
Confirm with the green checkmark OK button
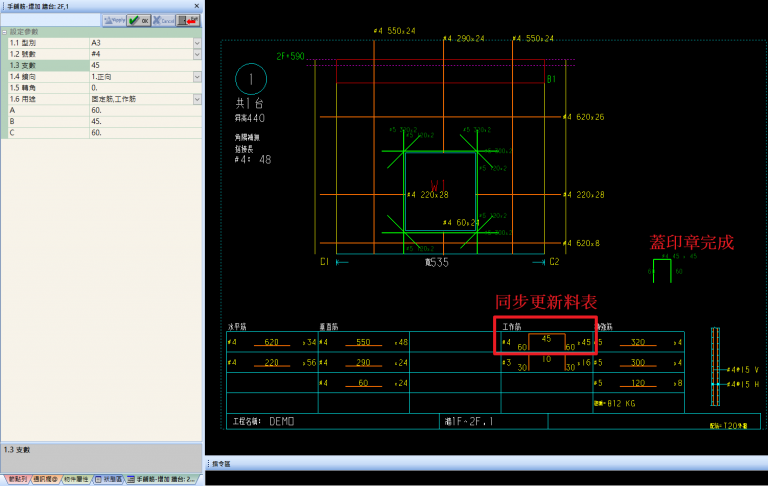tap(139, 20)
